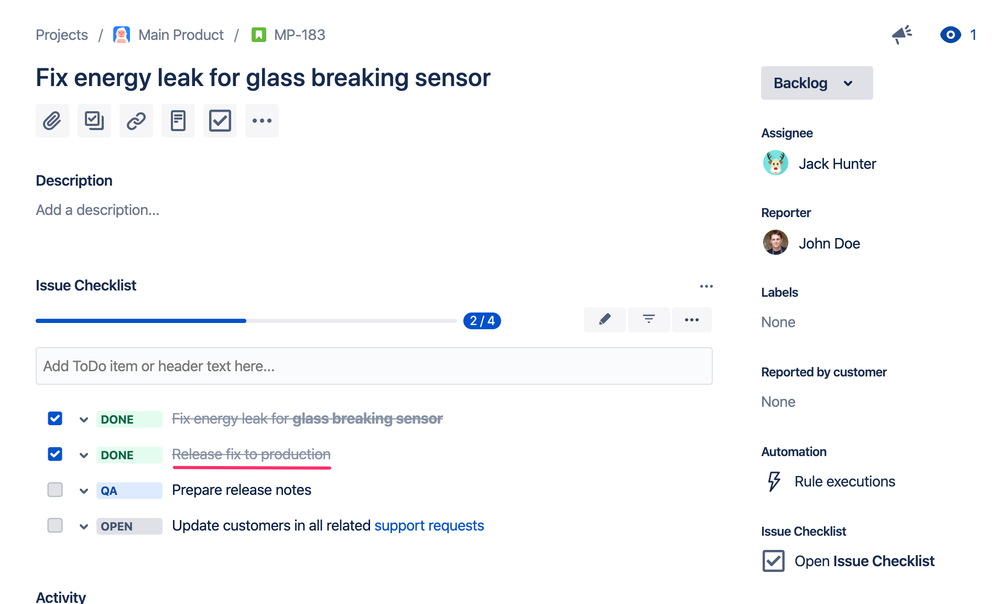Expand the chevron next to Prepare release notes

[84, 489]
